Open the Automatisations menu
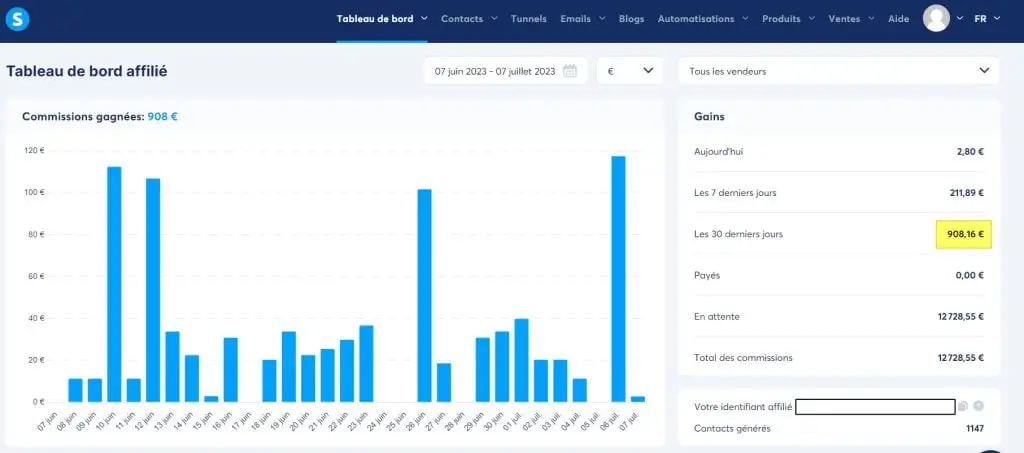1024x453 pixels. [x=696, y=19]
